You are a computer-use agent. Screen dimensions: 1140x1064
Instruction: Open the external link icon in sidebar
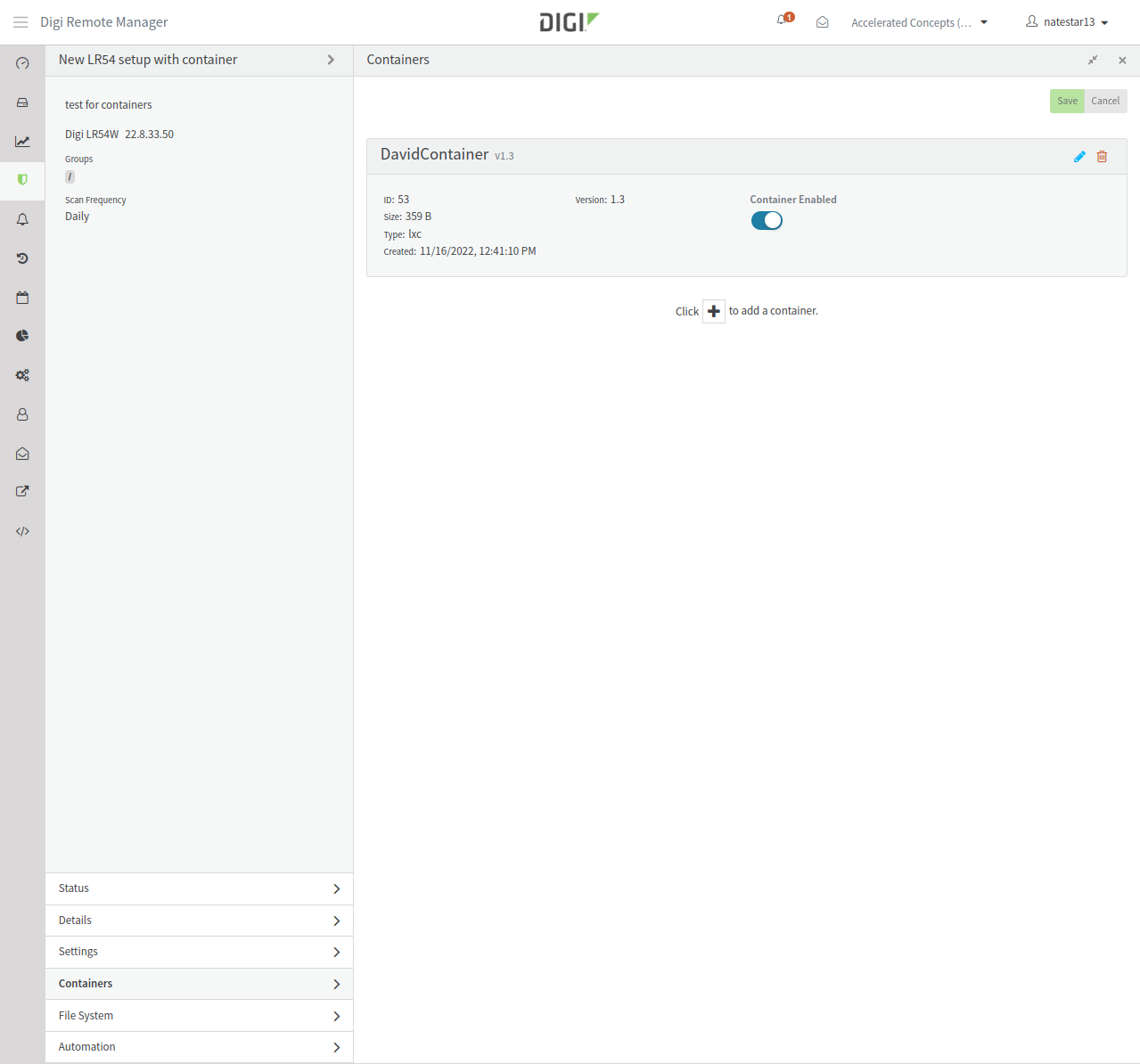tap(22, 491)
